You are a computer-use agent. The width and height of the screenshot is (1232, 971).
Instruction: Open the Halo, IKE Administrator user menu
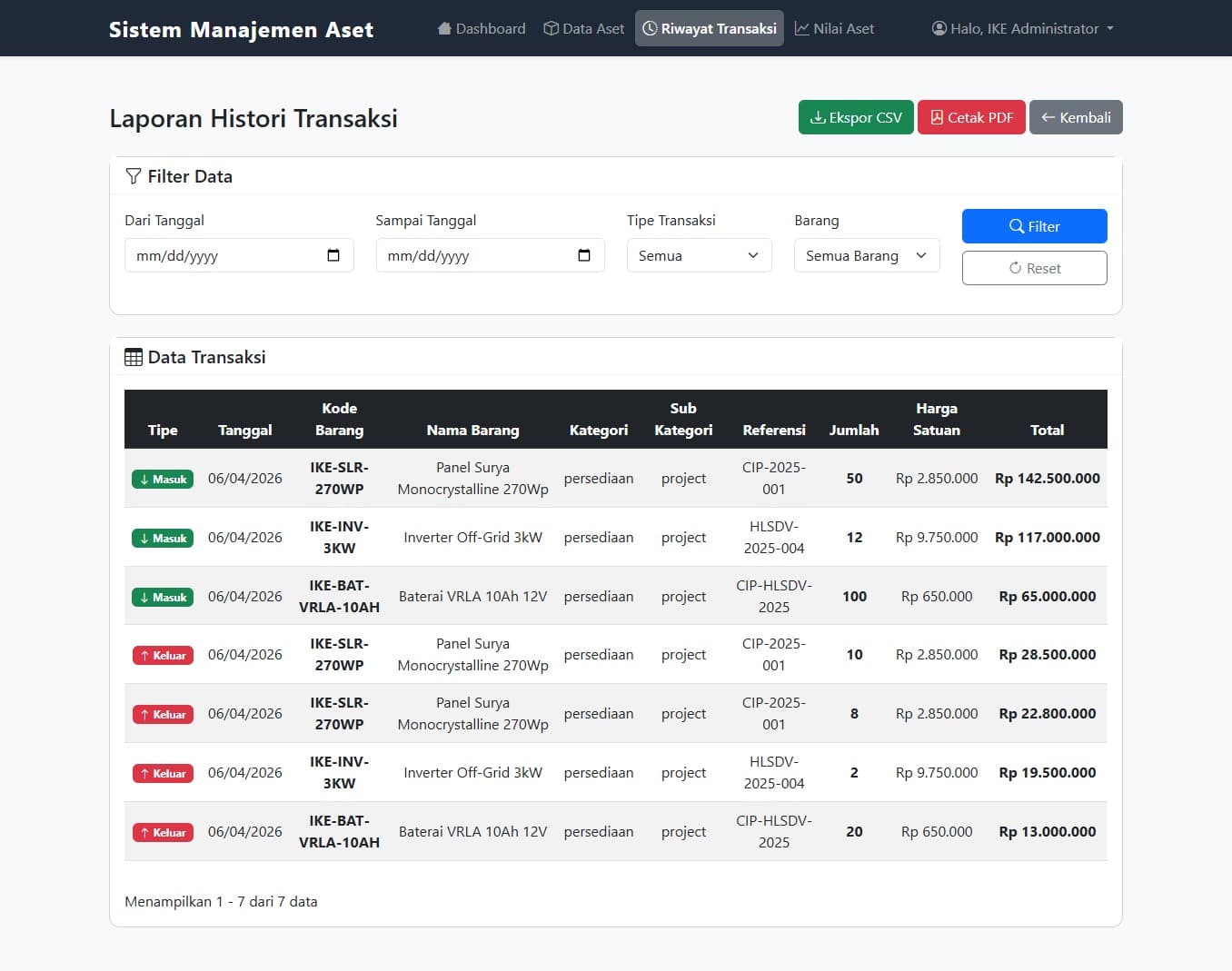[x=1023, y=28]
